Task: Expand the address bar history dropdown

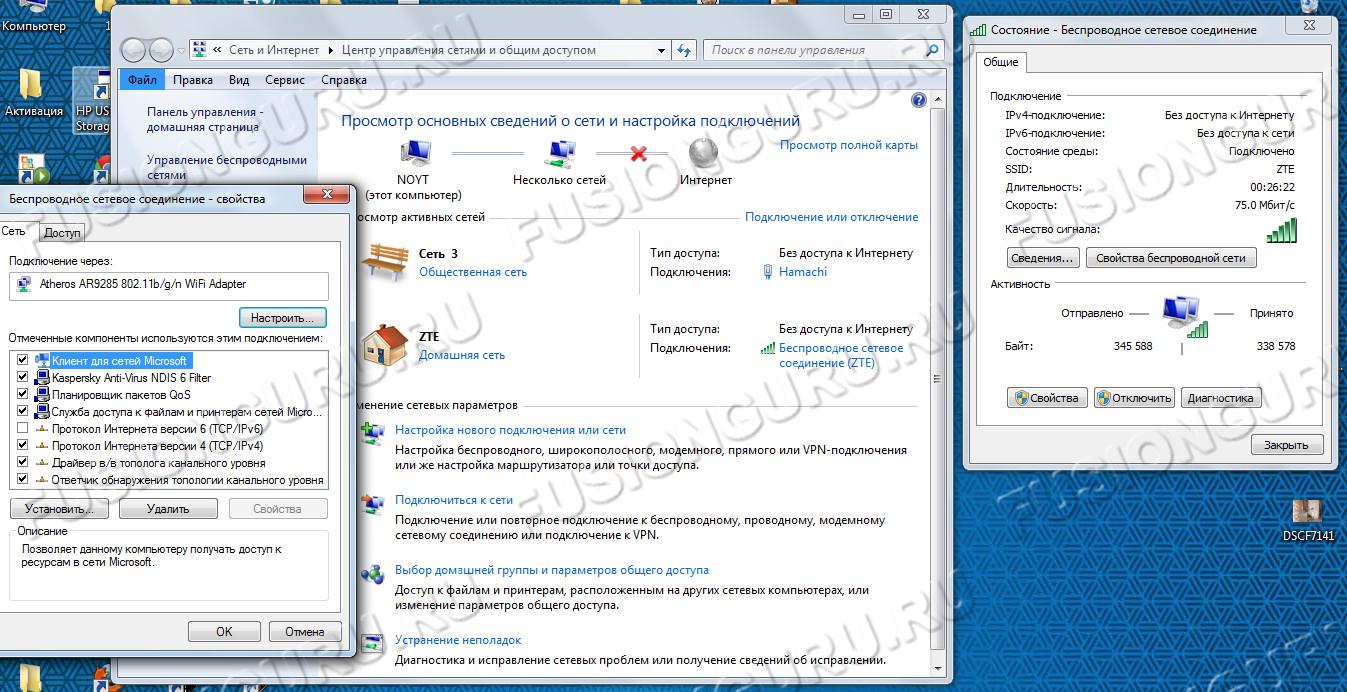Action: (661, 50)
